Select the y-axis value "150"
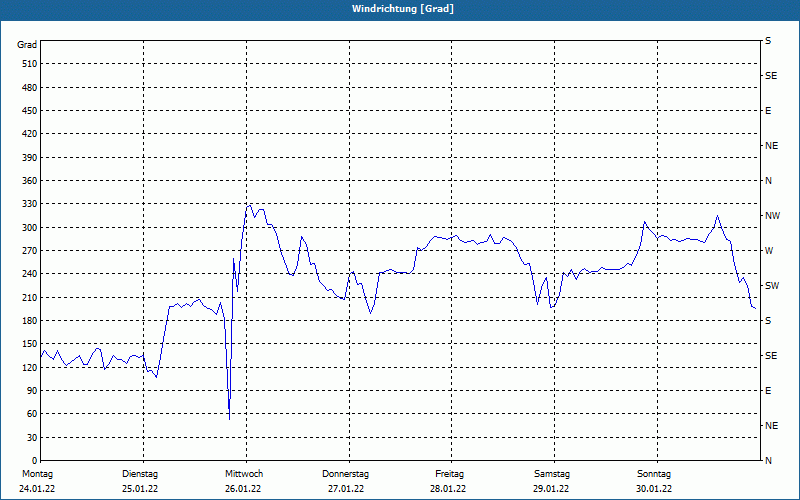 point(30,344)
